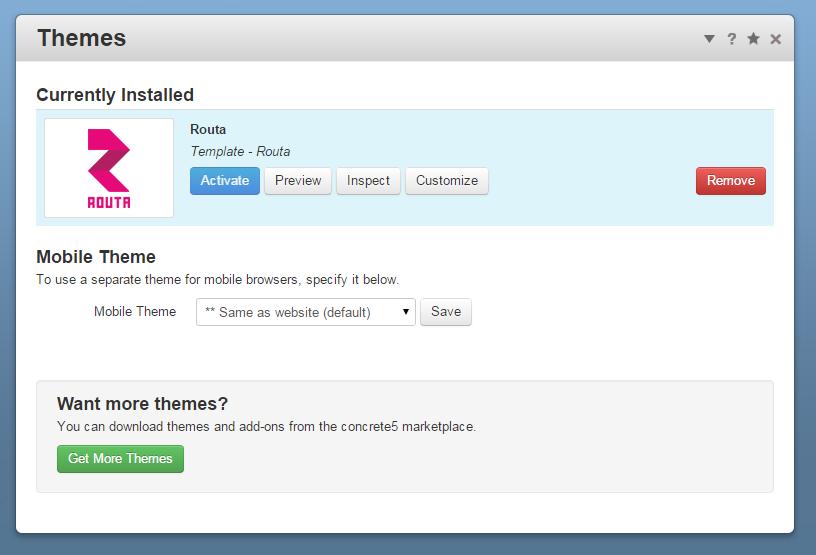Click the Mobile Theme section heading
The image size is (816, 555).
tap(96, 257)
